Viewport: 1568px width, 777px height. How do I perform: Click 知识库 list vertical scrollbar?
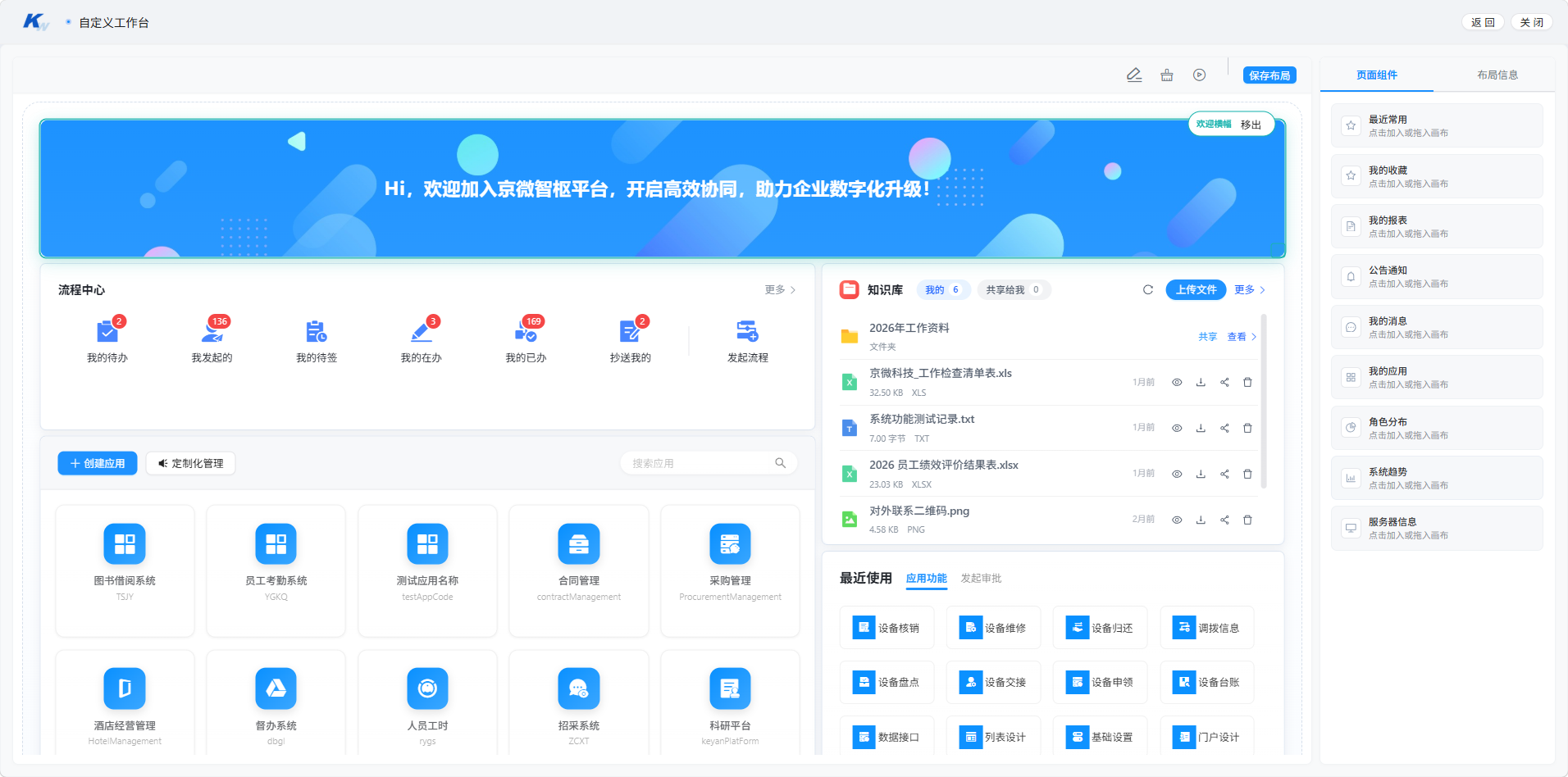coord(1264,402)
